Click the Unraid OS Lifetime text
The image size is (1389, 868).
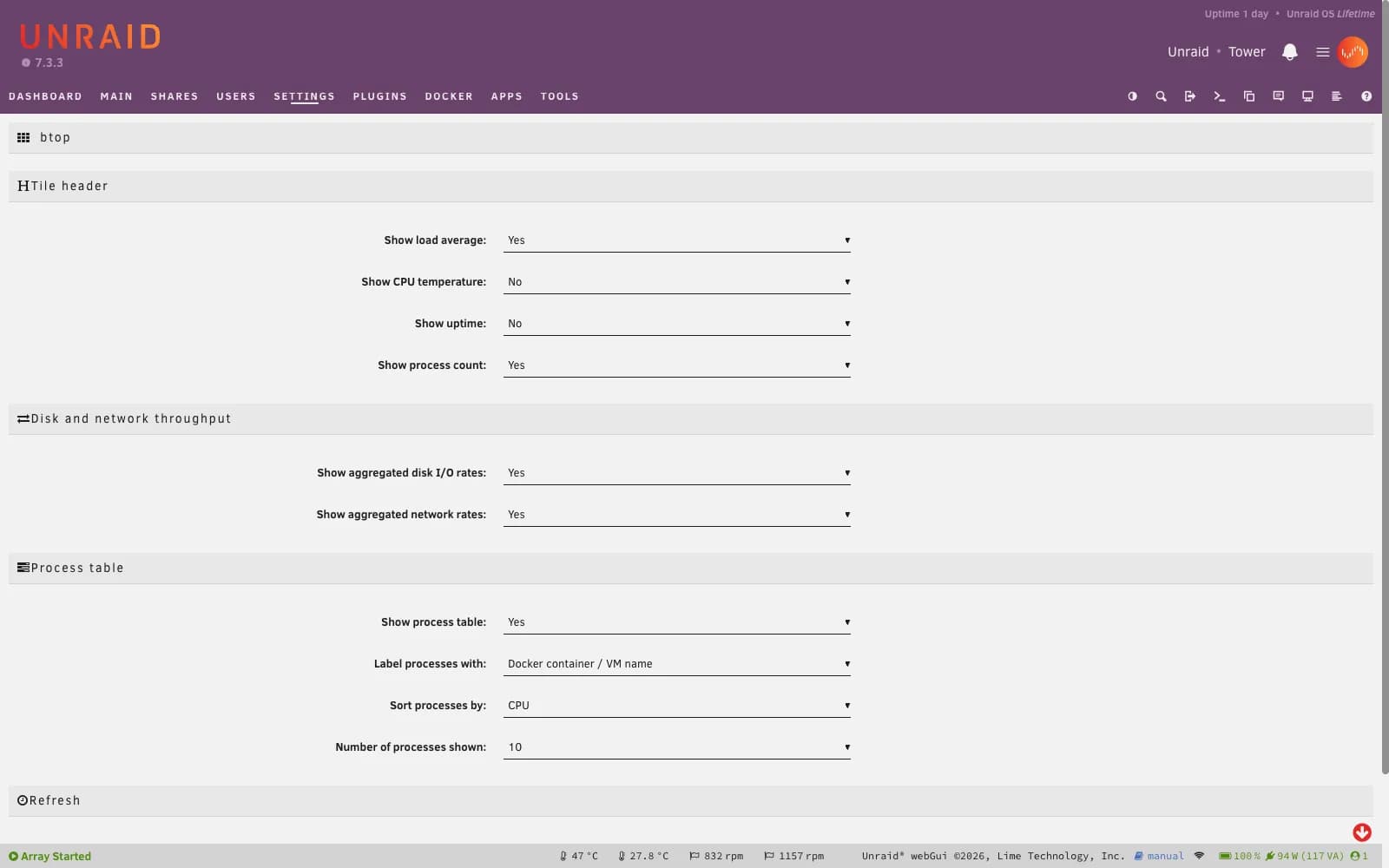tap(1330, 14)
